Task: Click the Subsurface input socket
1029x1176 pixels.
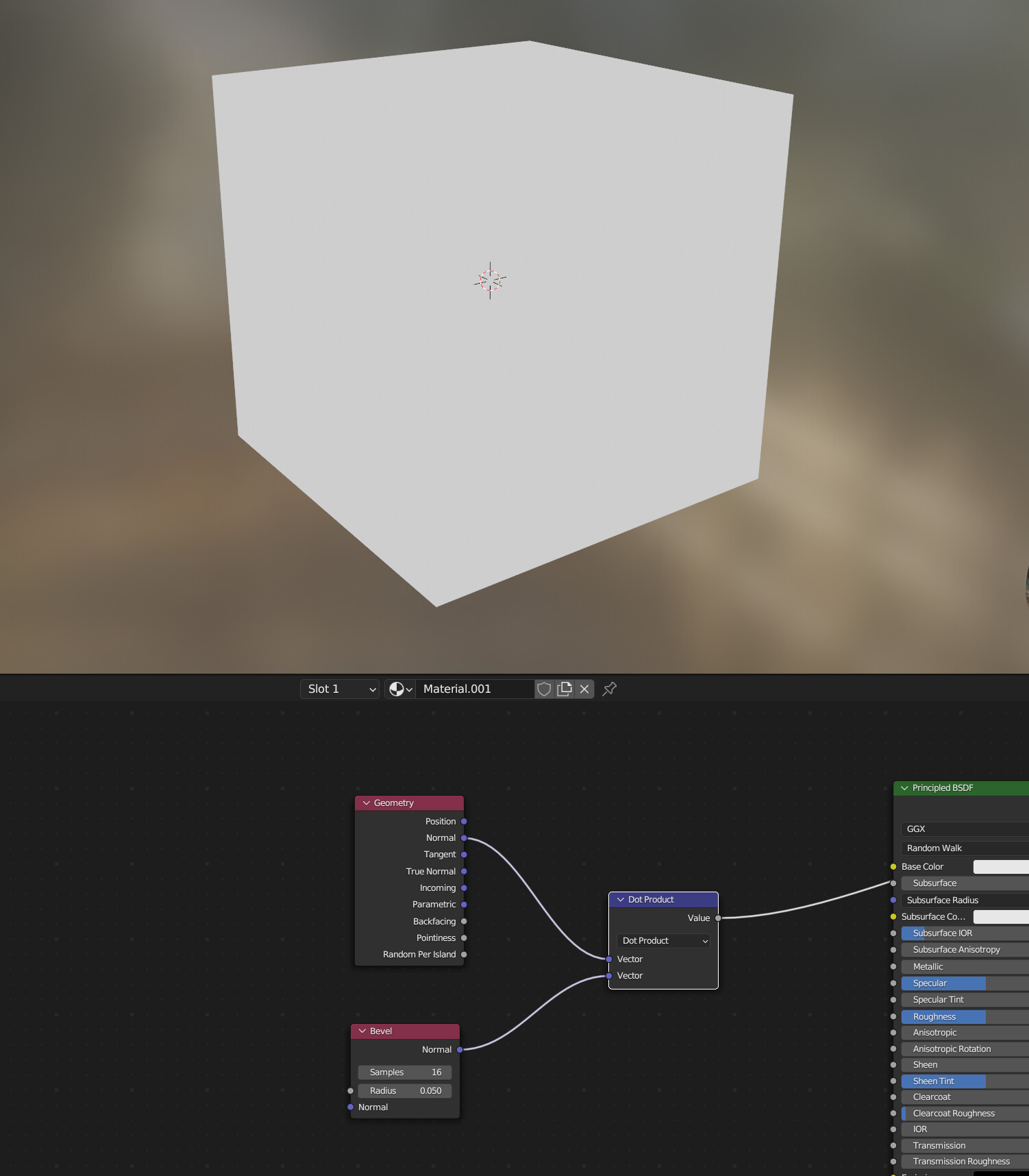Action: 893,883
